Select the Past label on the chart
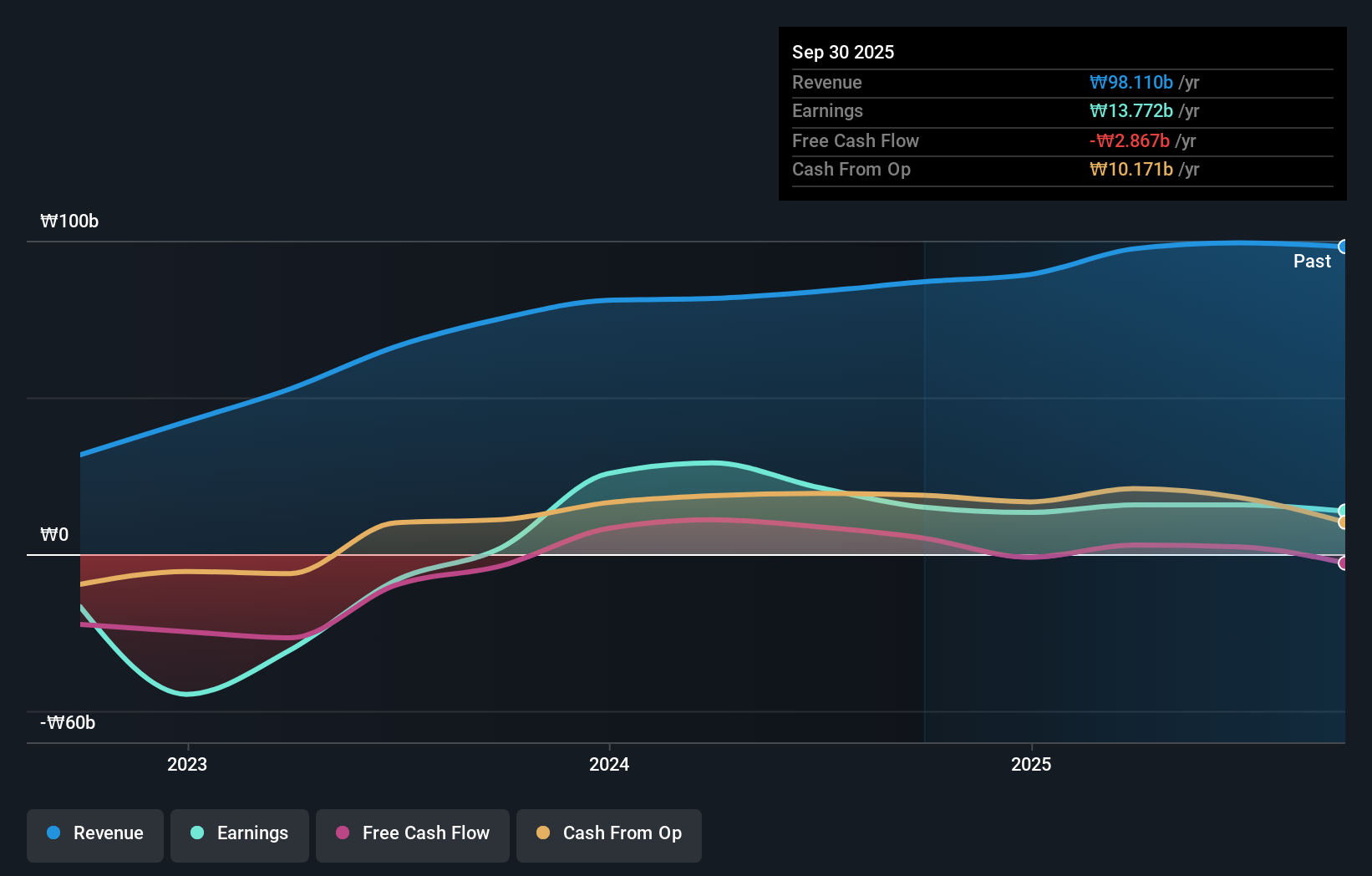The image size is (1372, 876). pos(1312,261)
